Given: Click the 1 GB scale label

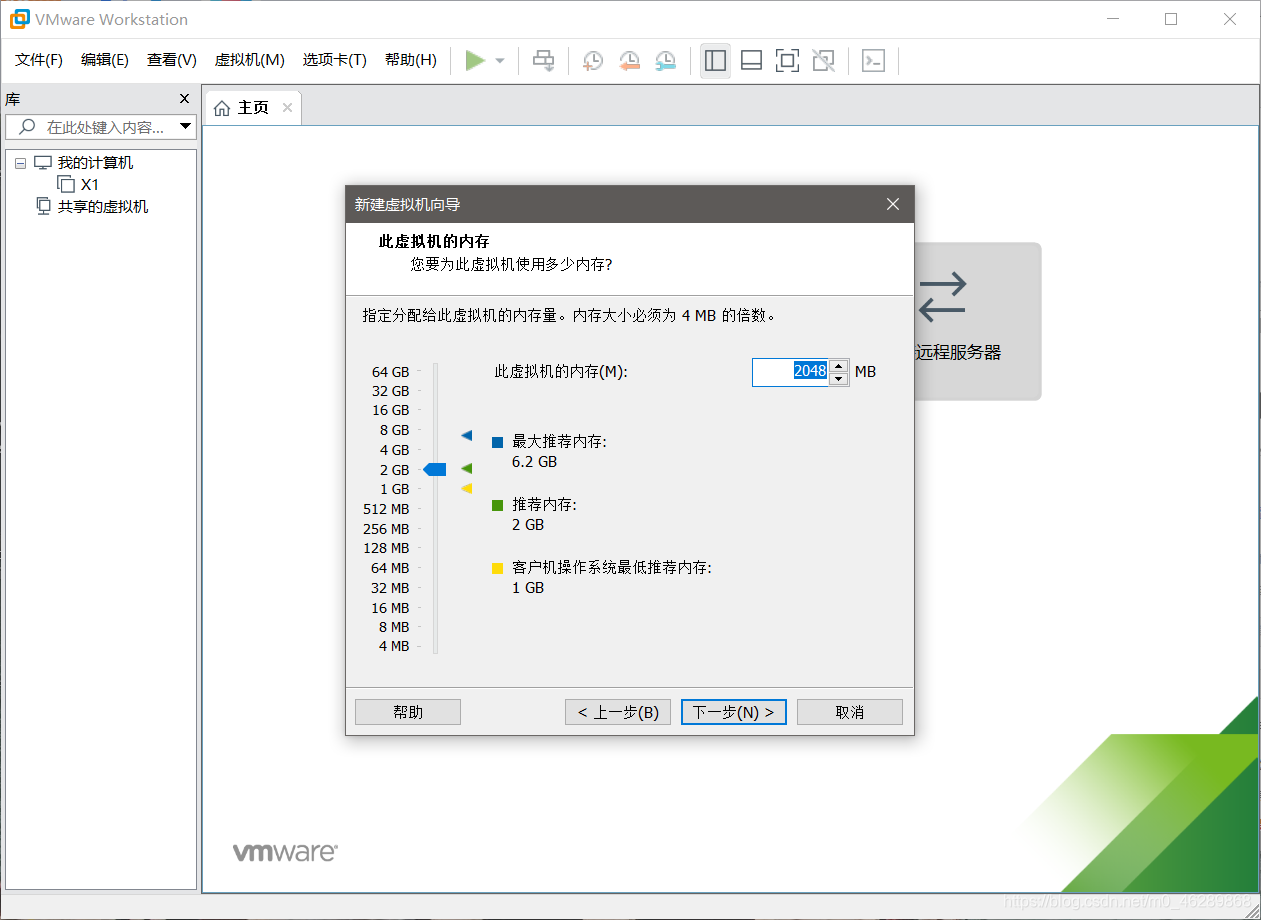Looking at the screenshot, I should coord(395,489).
